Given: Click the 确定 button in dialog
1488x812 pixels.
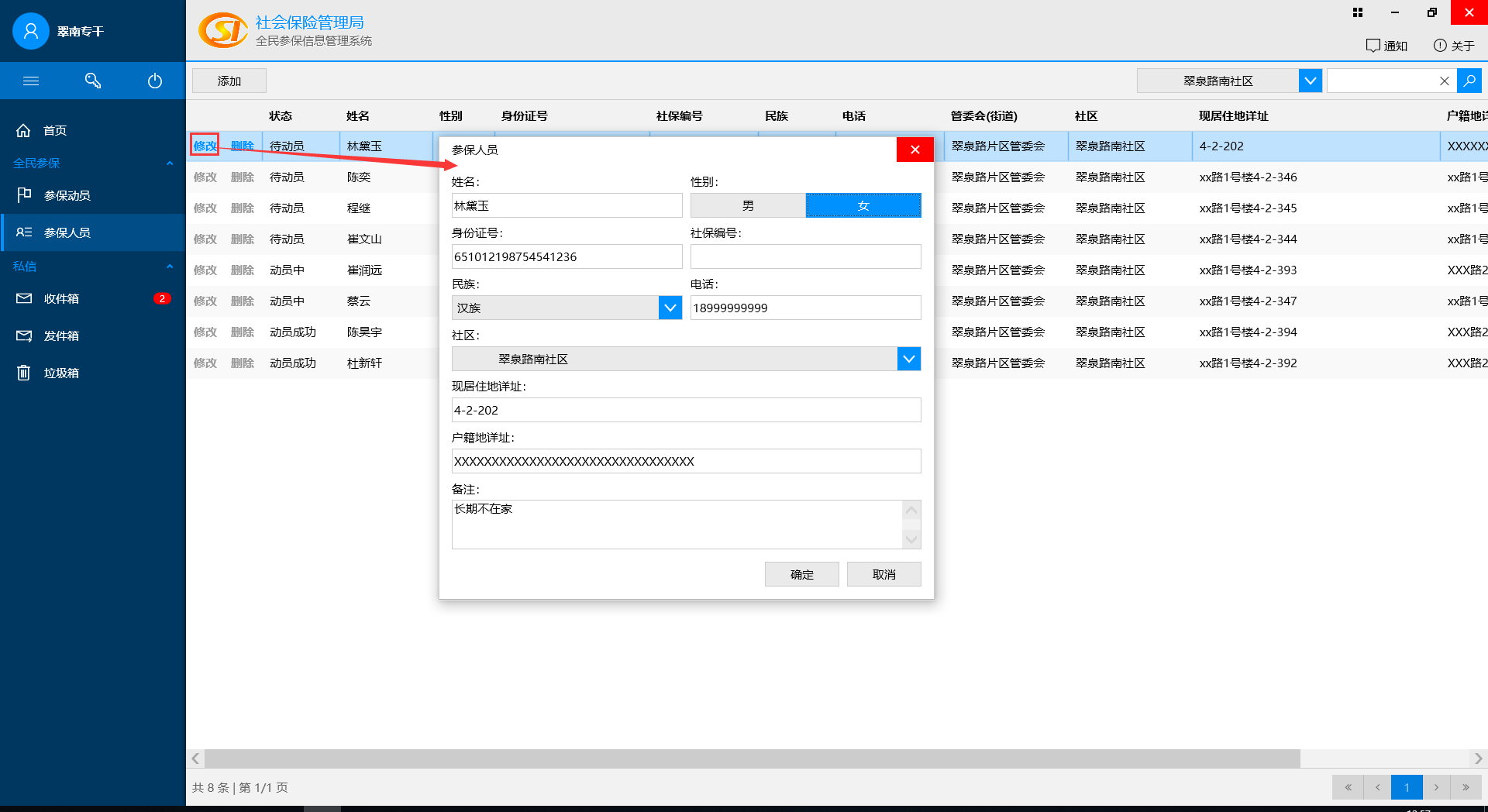Looking at the screenshot, I should [x=801, y=574].
